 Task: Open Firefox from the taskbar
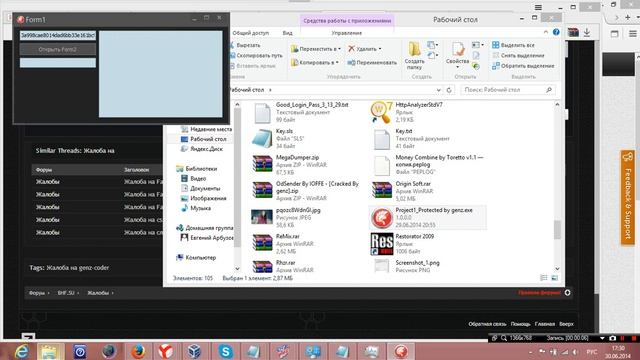point(138,351)
